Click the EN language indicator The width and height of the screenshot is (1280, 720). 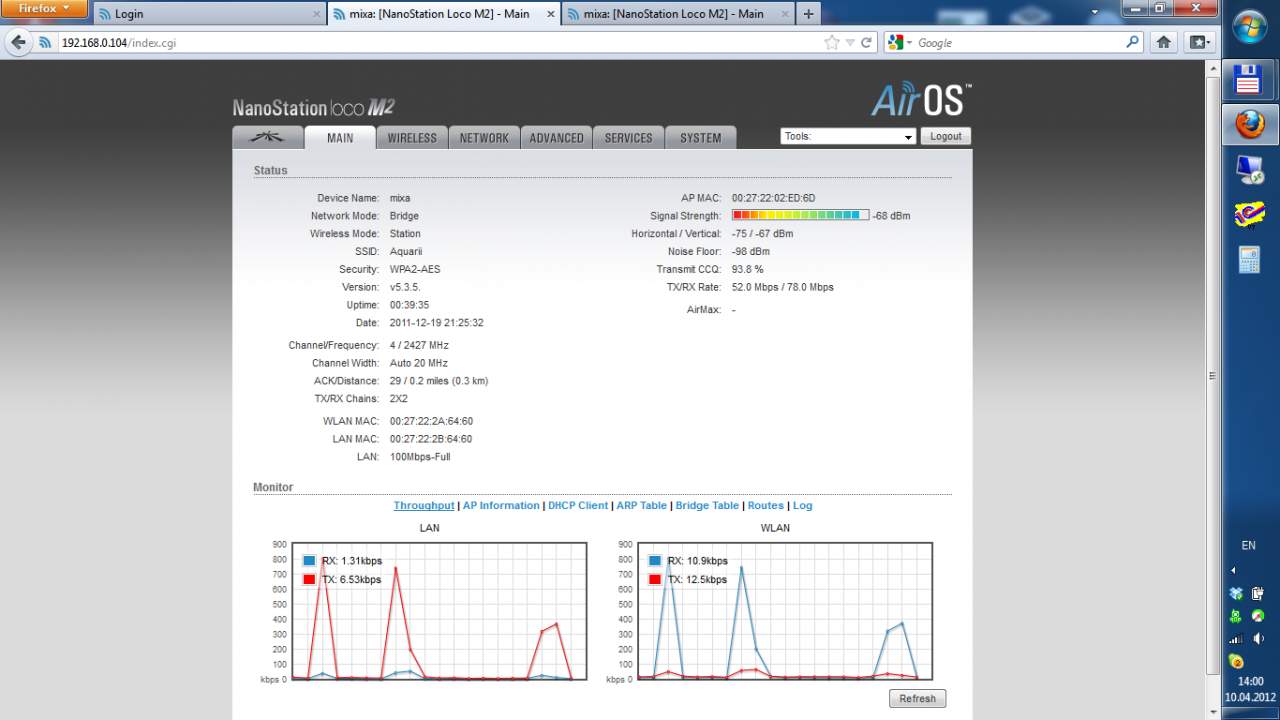pyautogui.click(x=1248, y=545)
